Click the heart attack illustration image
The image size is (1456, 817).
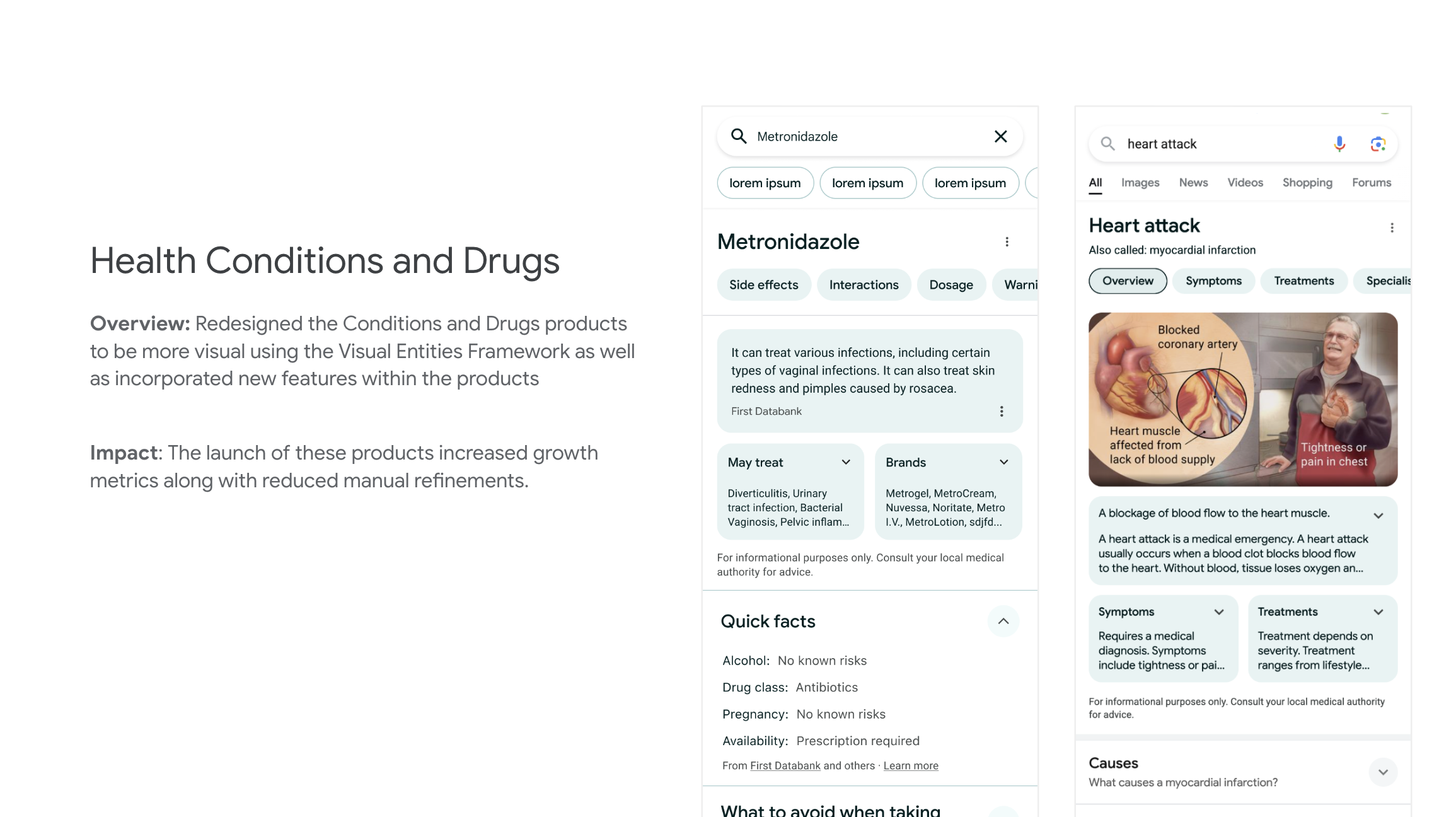click(x=1242, y=399)
